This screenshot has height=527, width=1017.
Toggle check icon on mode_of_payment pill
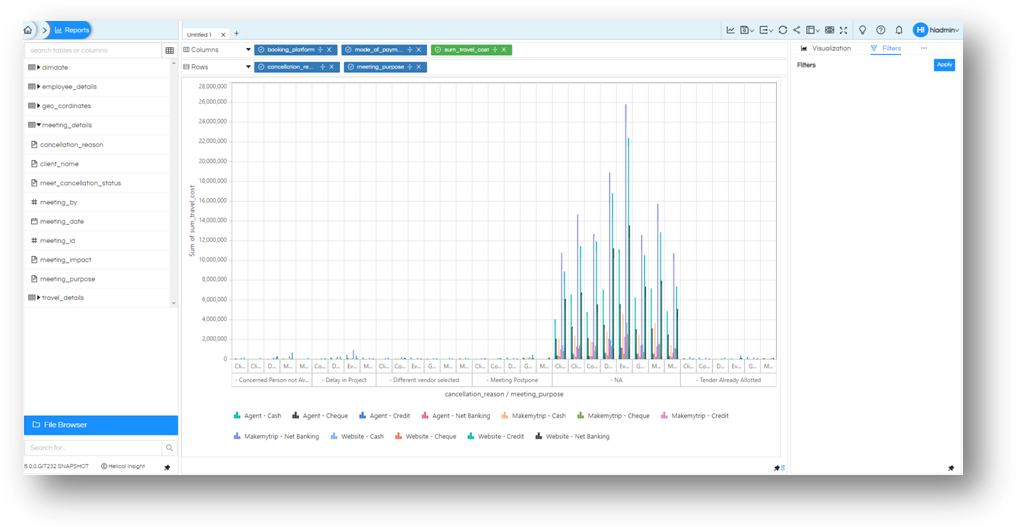point(348,49)
